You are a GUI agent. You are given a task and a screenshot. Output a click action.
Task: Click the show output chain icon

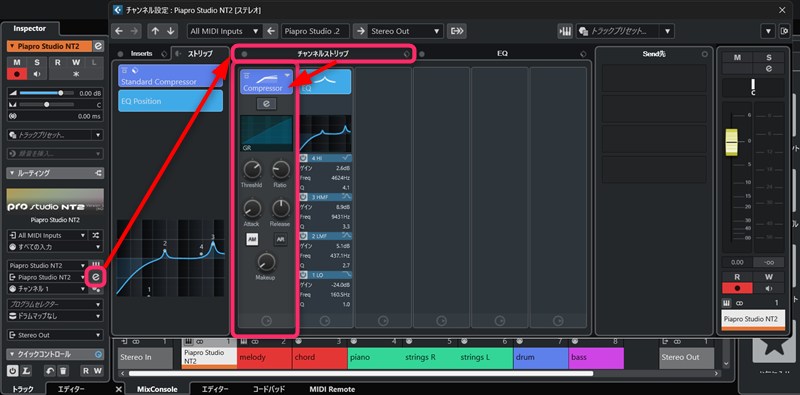[x=457, y=31]
